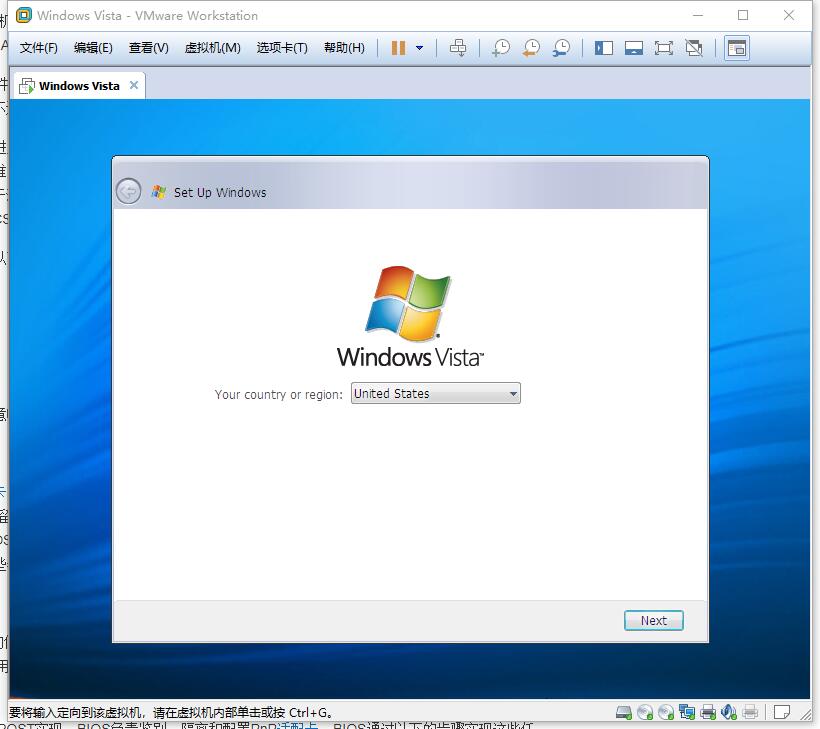This screenshot has height=729, width=820.
Task: Click the 'Your country or region:' label
Action: 278,394
